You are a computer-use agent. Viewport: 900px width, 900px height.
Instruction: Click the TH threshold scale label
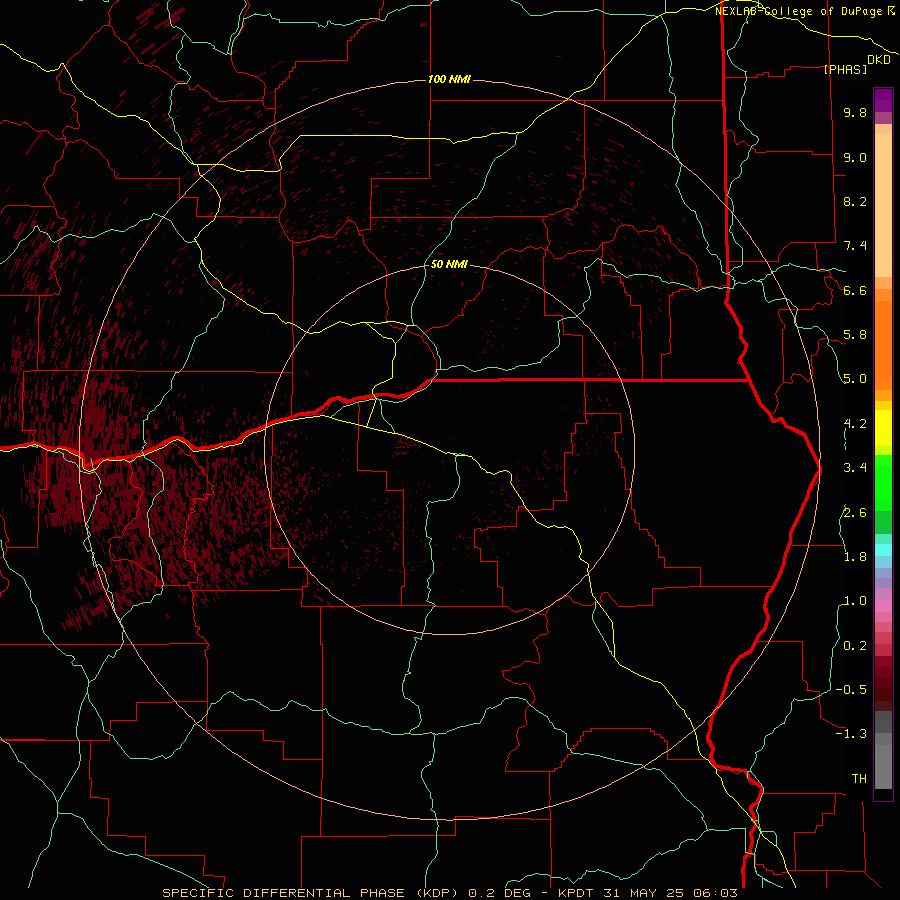tap(859, 779)
